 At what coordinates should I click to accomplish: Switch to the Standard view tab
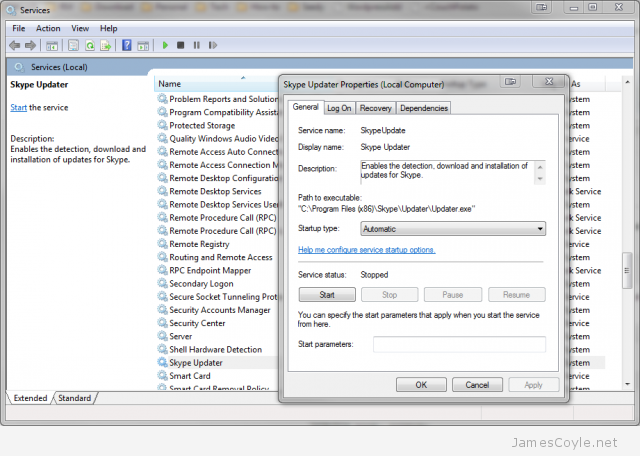(74, 398)
